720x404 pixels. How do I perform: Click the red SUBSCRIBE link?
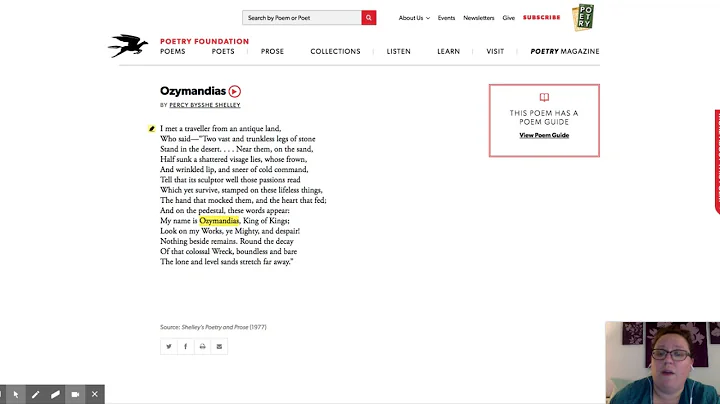(542, 17)
